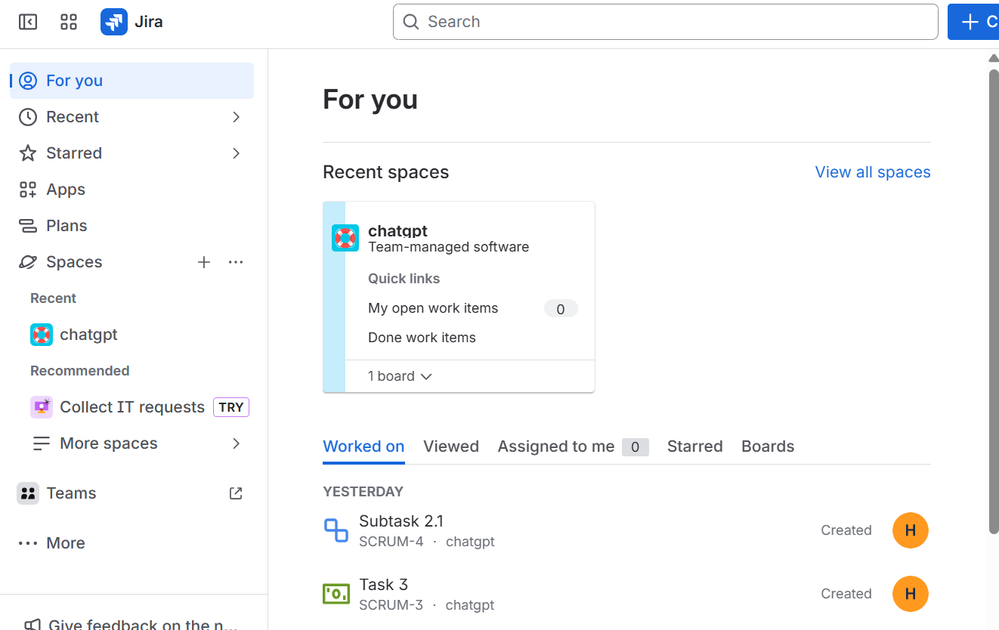Open the chatgpt space icon
The width and height of the screenshot is (999, 630).
click(345, 238)
